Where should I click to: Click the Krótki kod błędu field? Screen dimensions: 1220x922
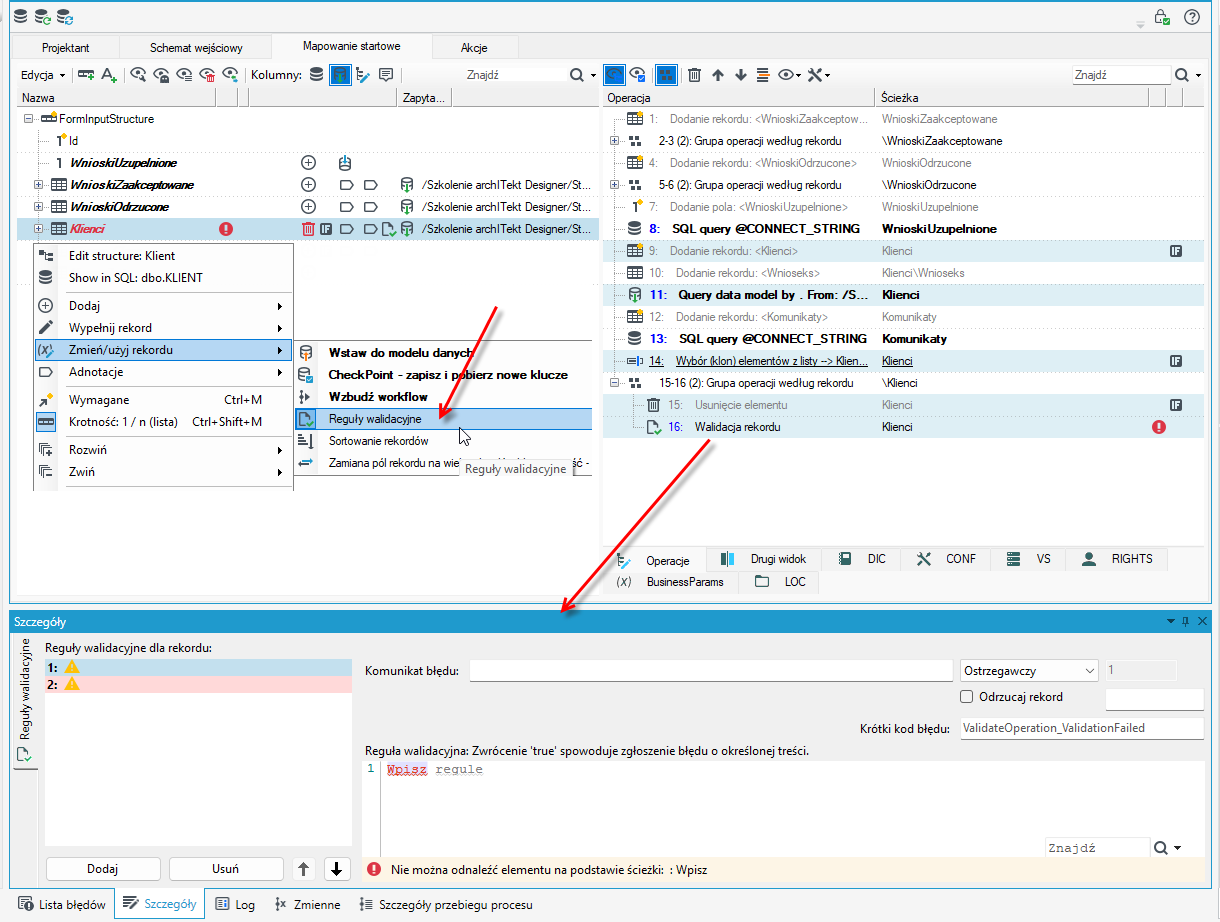(1080, 729)
